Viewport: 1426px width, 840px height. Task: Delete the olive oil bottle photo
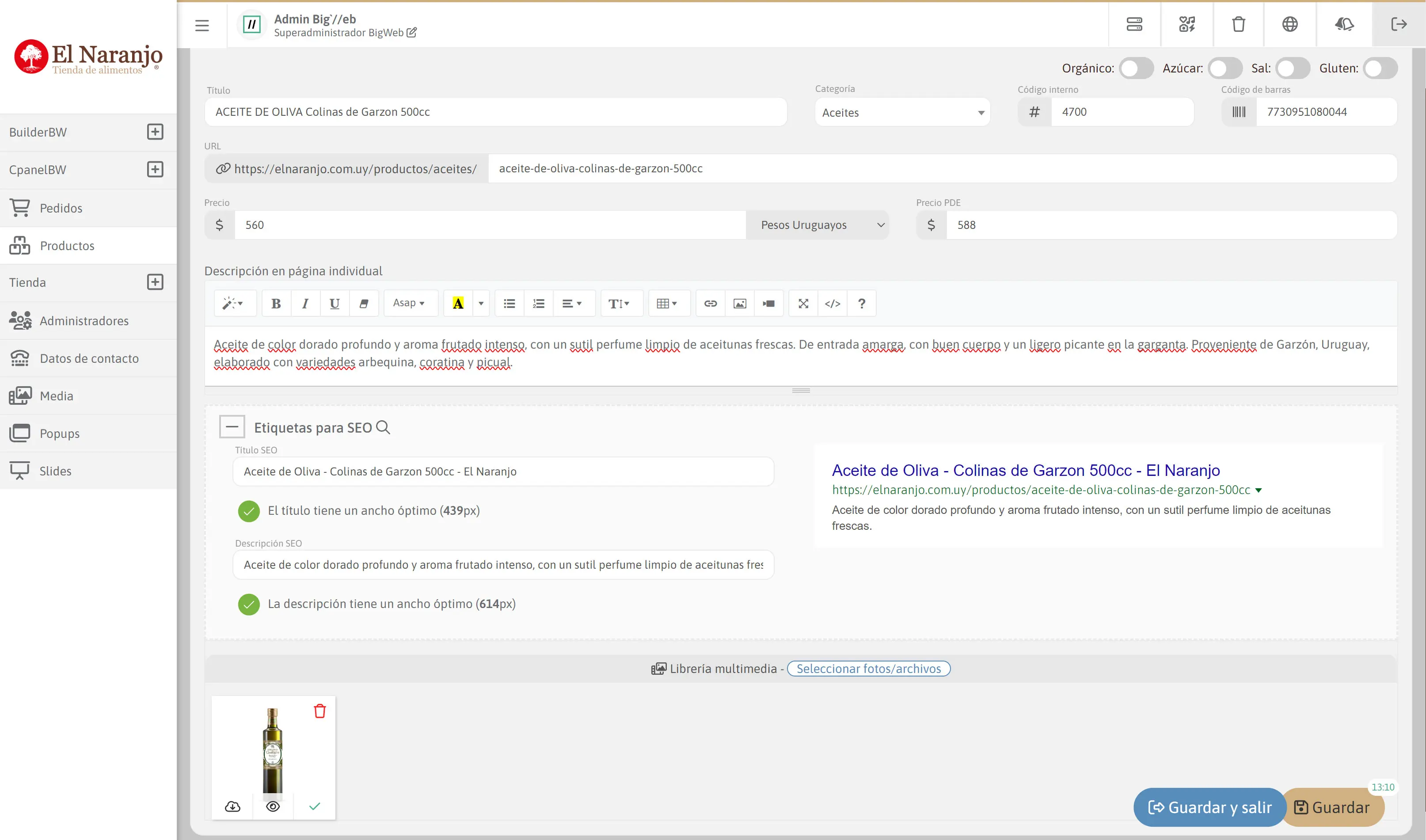(x=320, y=711)
